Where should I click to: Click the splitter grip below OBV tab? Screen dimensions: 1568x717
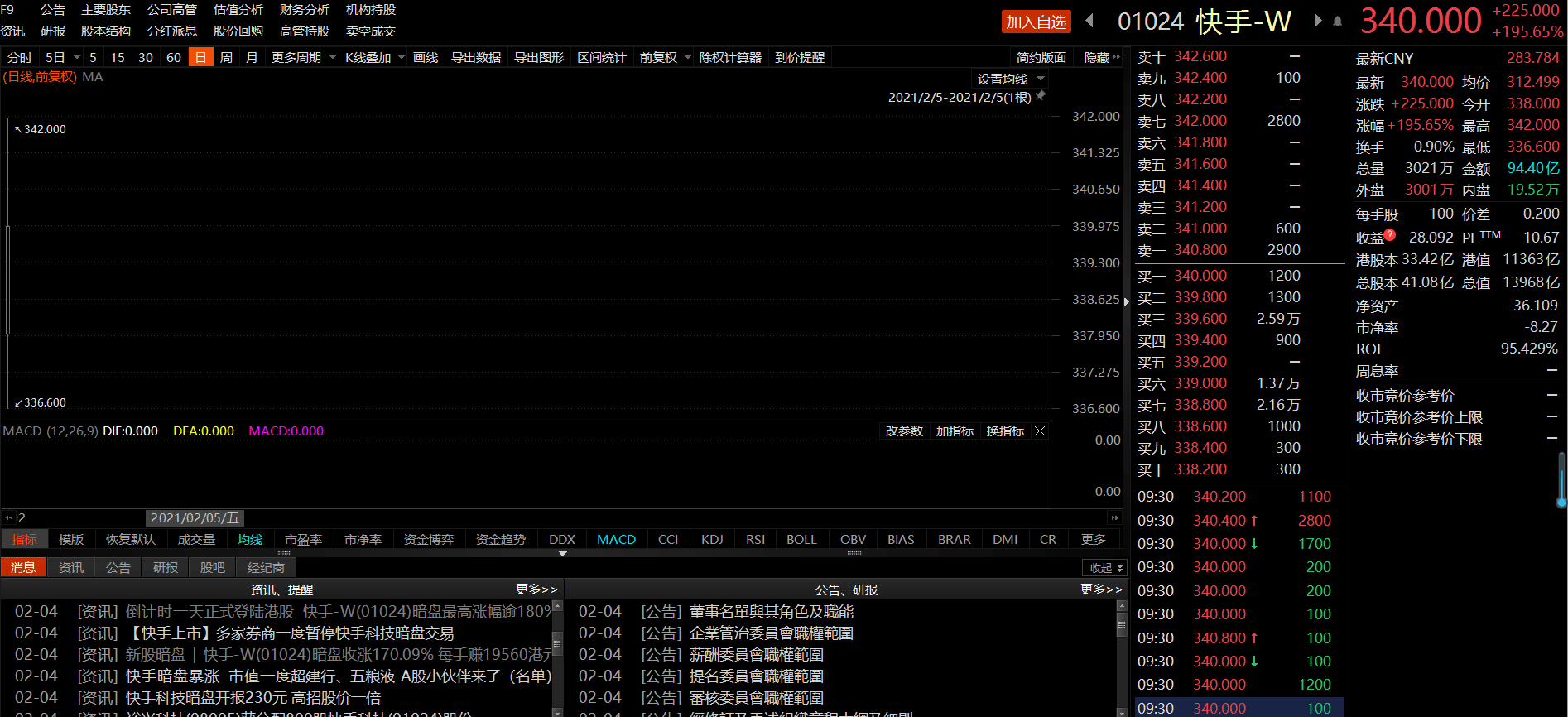coord(854,552)
